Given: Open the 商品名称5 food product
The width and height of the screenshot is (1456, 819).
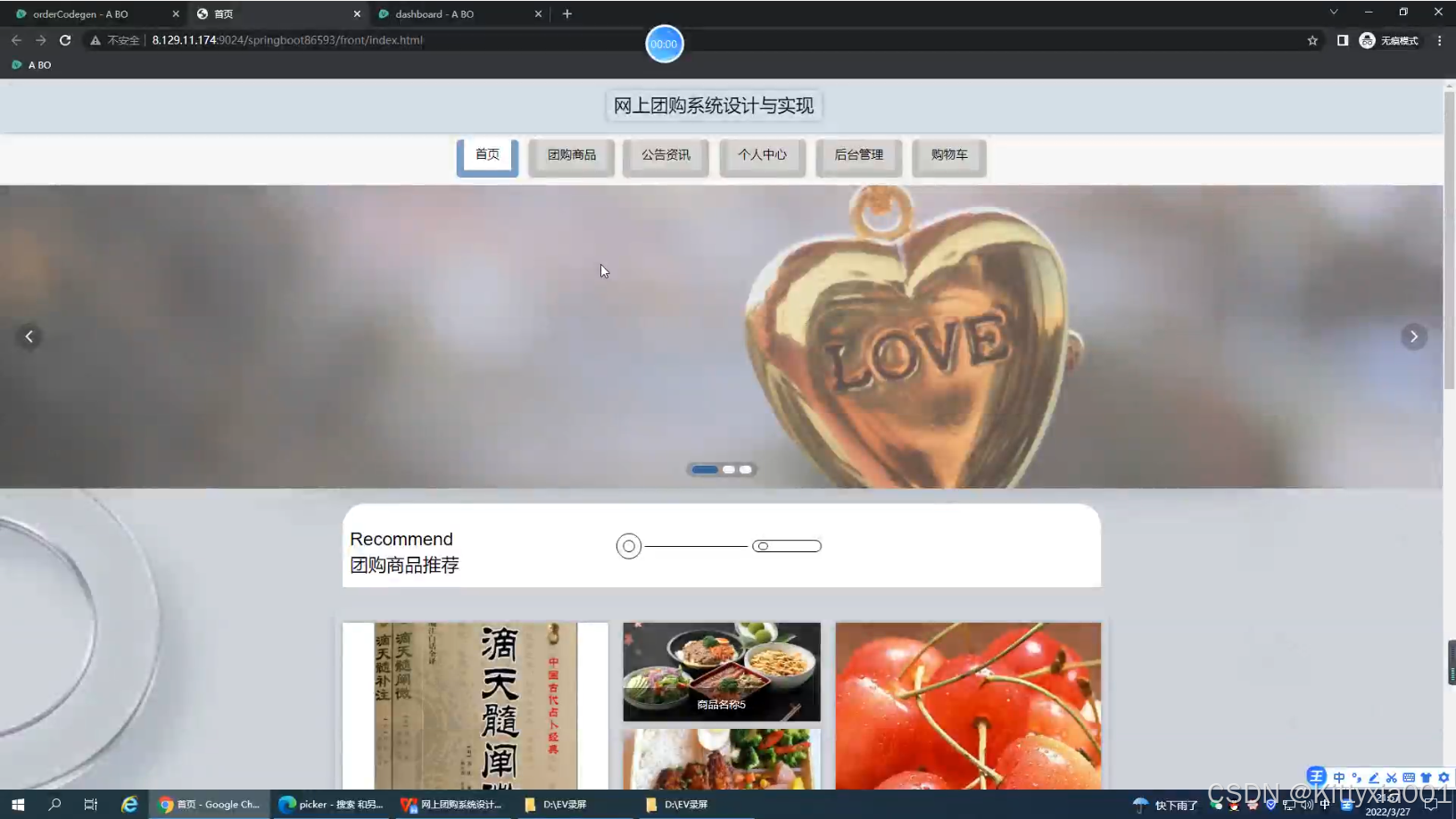Looking at the screenshot, I should click(722, 672).
